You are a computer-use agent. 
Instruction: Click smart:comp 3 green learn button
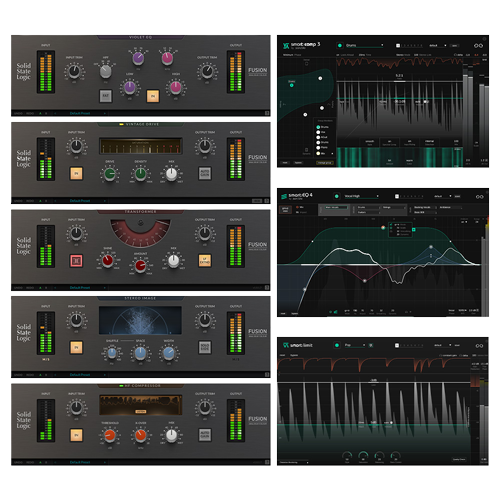[340, 45]
